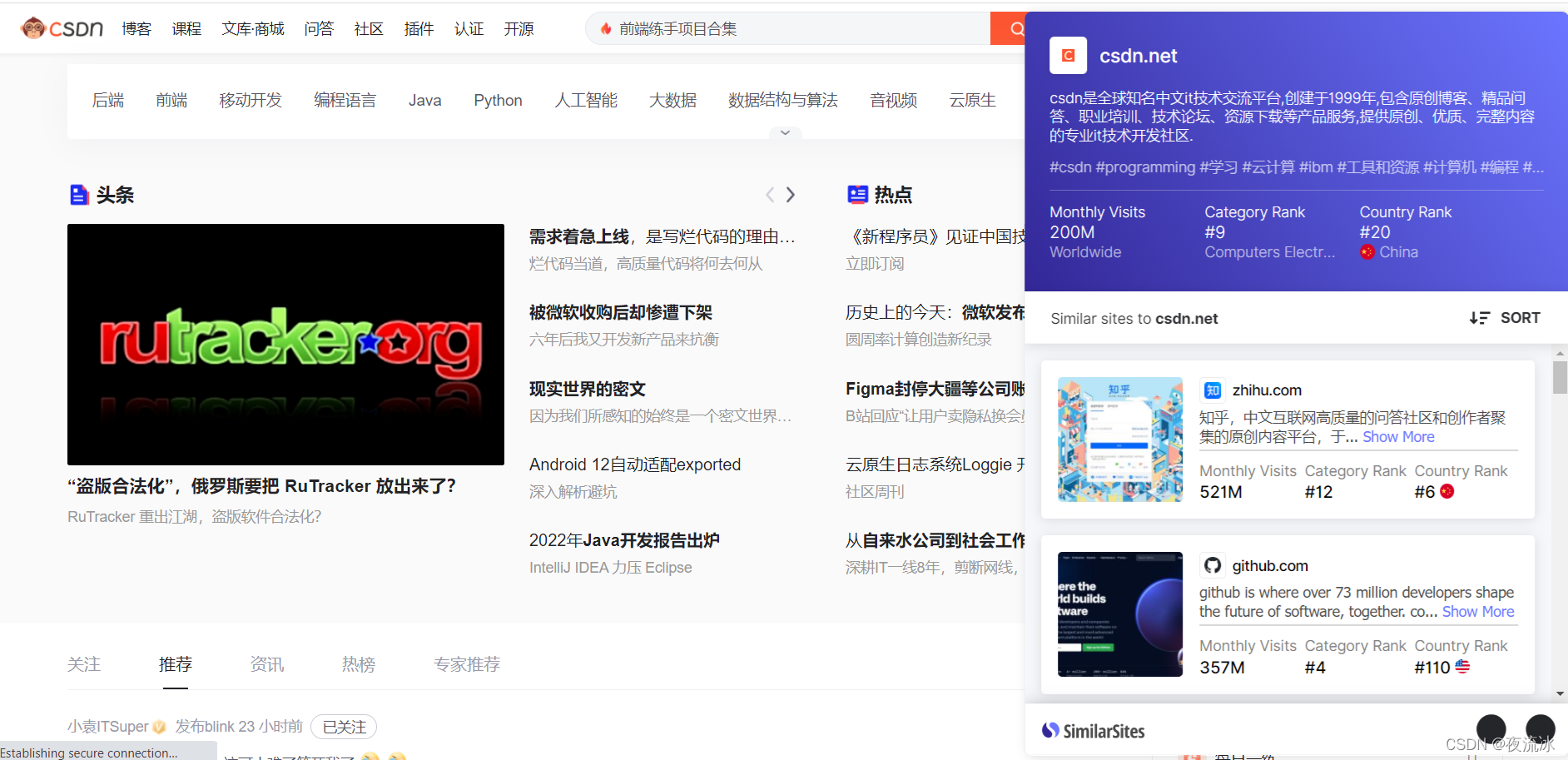Open headline title about RuTracker 放出来了
Viewport: 1568px width, 760px height.
click(x=261, y=486)
